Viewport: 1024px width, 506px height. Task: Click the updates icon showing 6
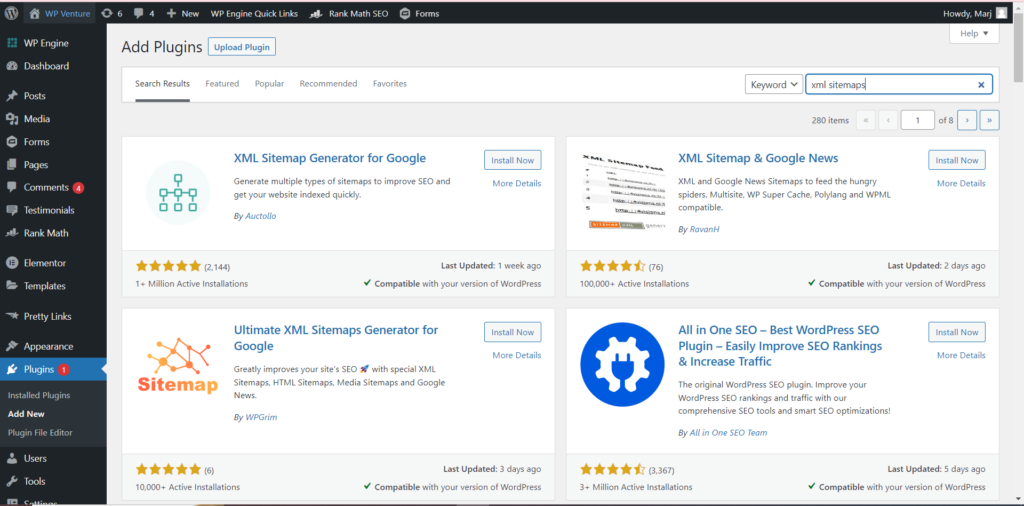click(107, 13)
